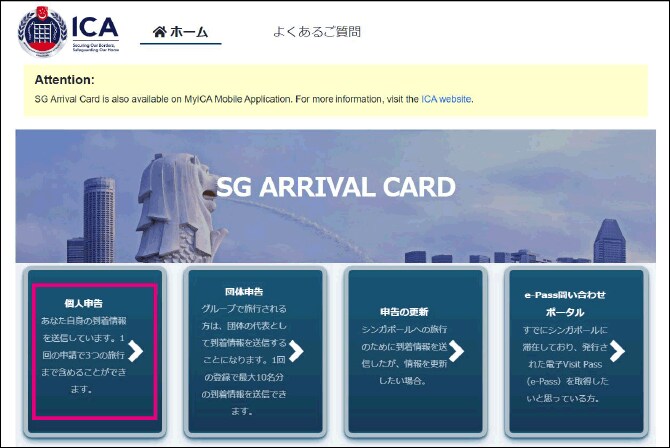Click the 団体申告 group description text
Viewport: 670px width, 448px height.
pos(244,360)
